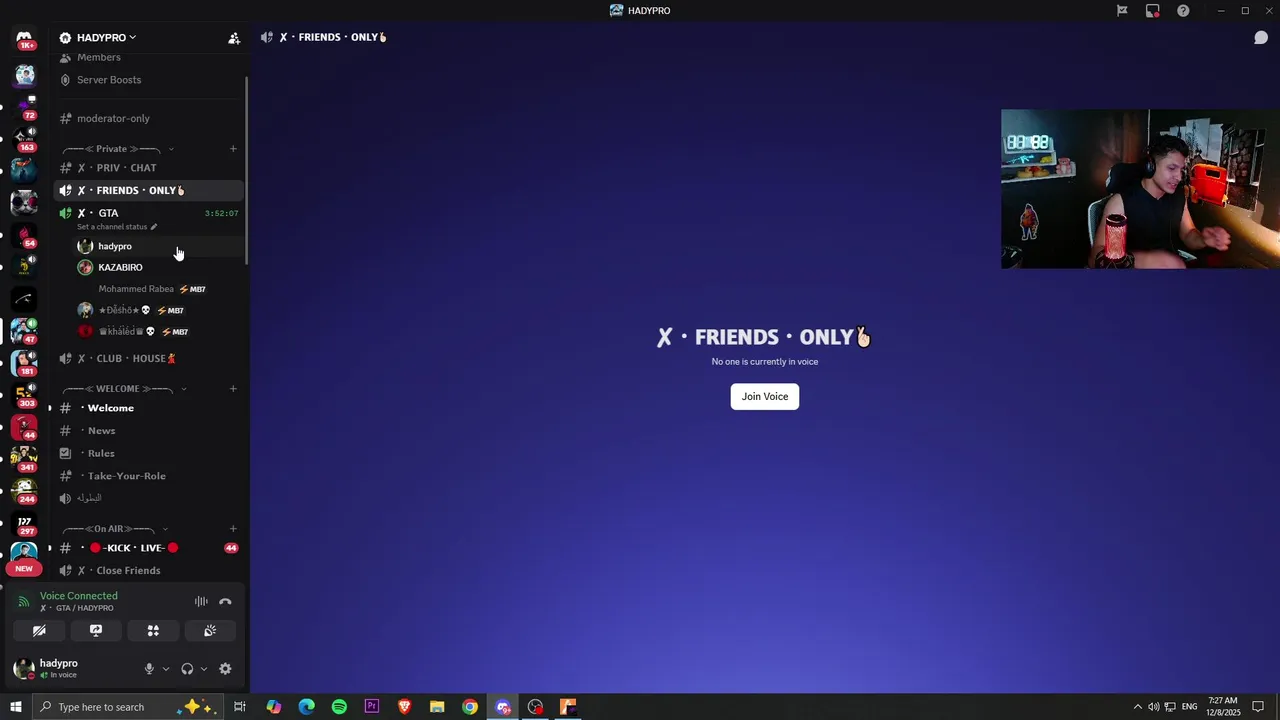Open the Rules channel

pyautogui.click(x=149, y=454)
